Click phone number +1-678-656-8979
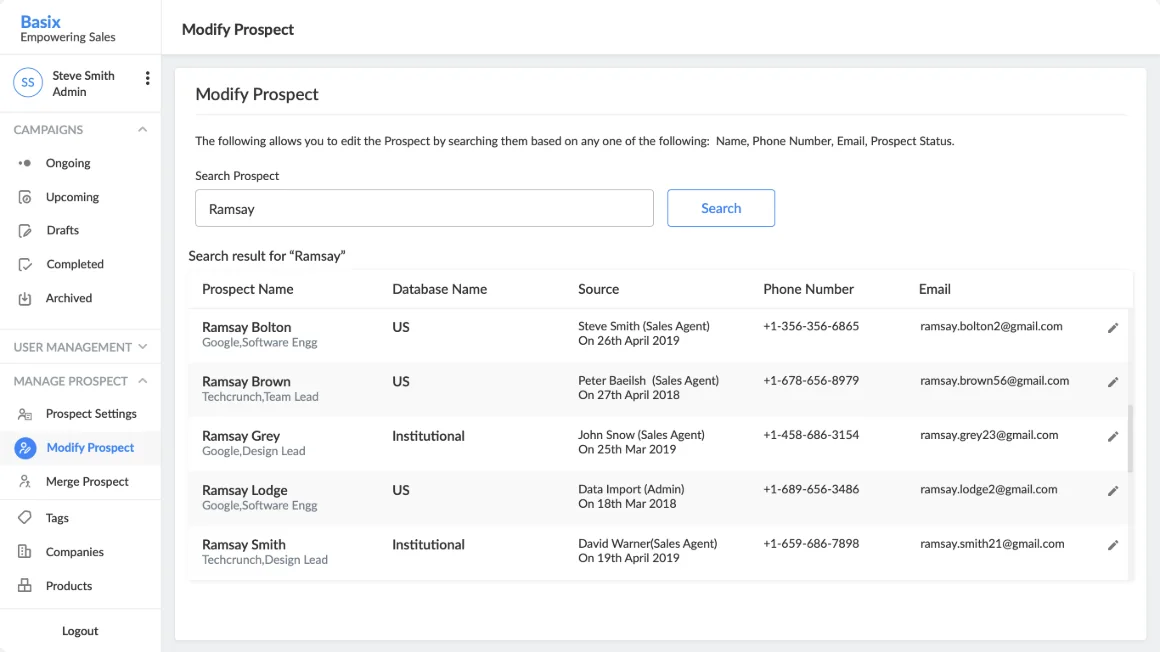The height and width of the screenshot is (652, 1160). 811,381
